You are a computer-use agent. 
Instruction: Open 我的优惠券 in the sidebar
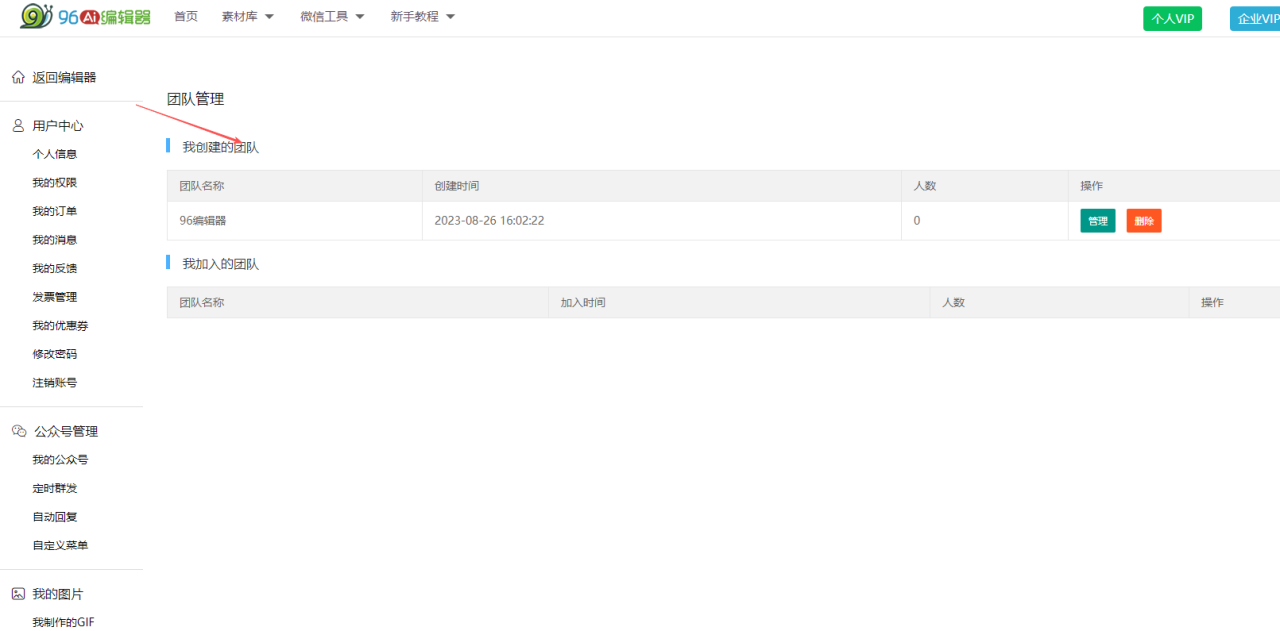pyautogui.click(x=60, y=326)
